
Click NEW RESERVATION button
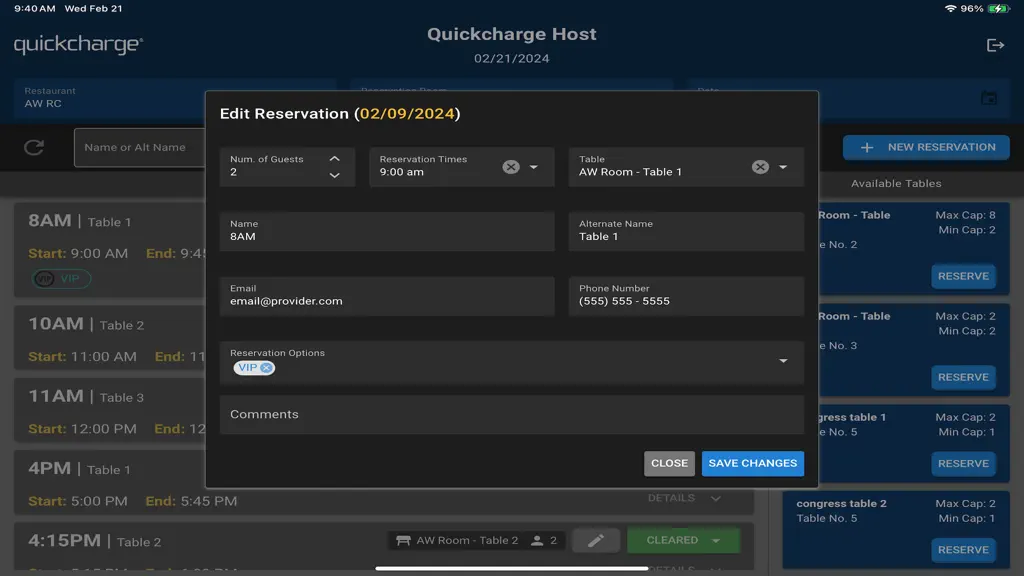point(925,148)
